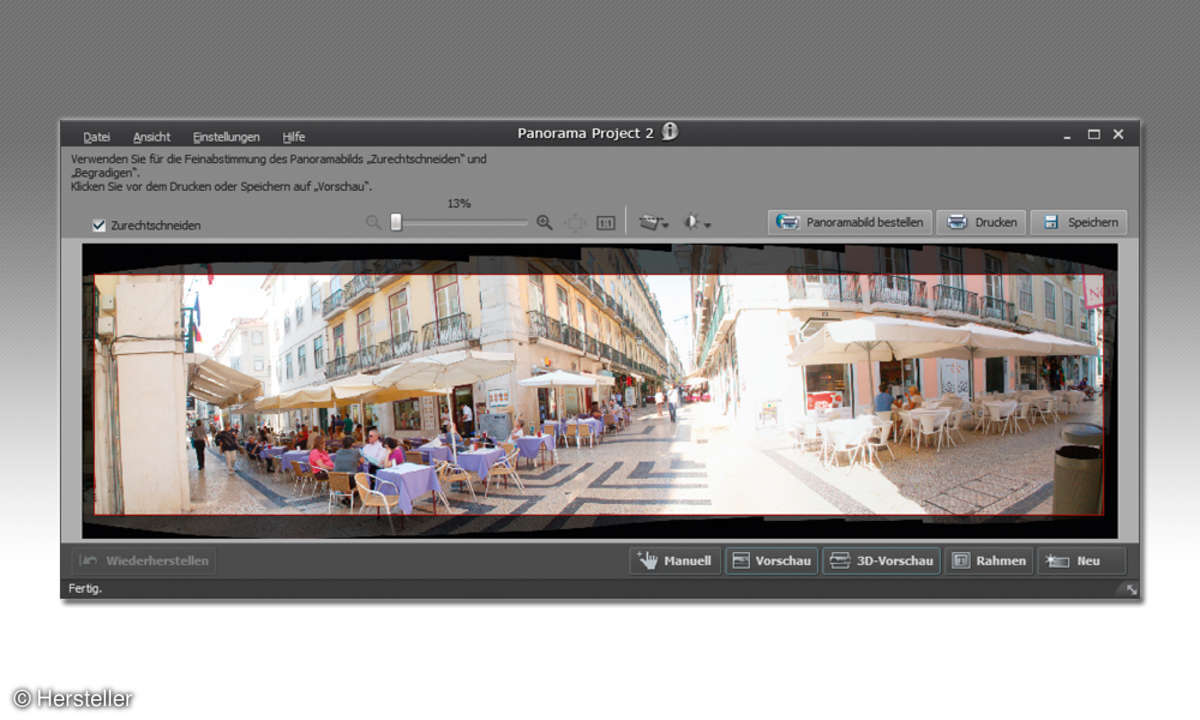Click the 13% zoom value text
Image resolution: width=1200 pixels, height=720 pixels.
click(x=459, y=203)
